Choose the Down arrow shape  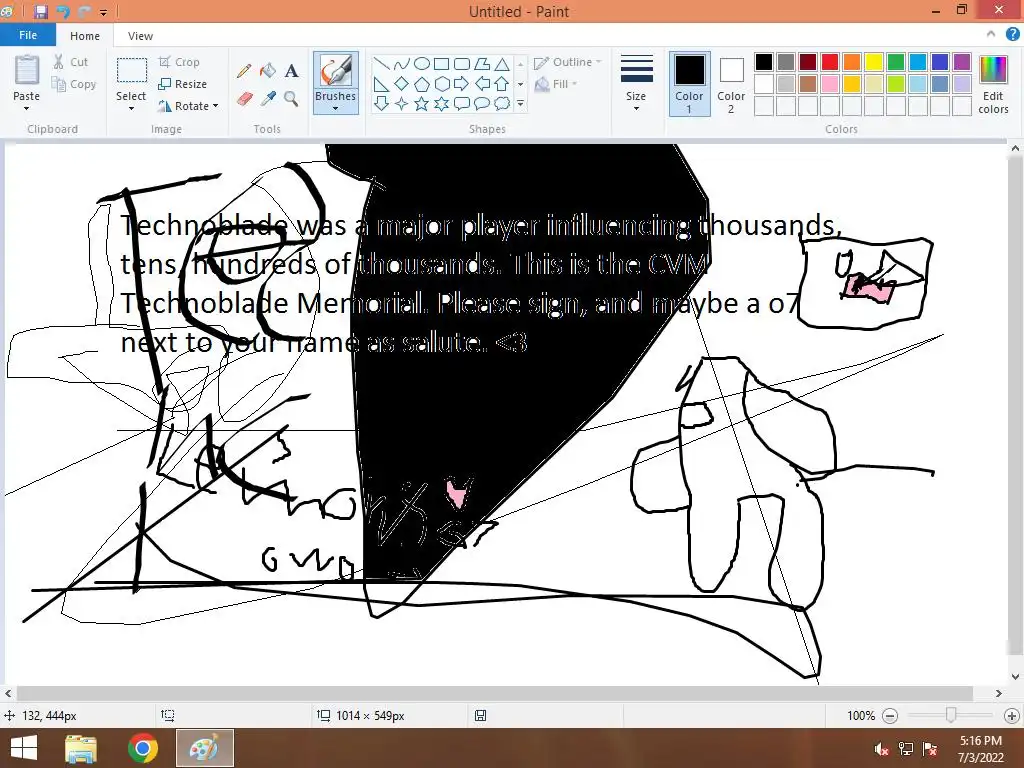(381, 103)
